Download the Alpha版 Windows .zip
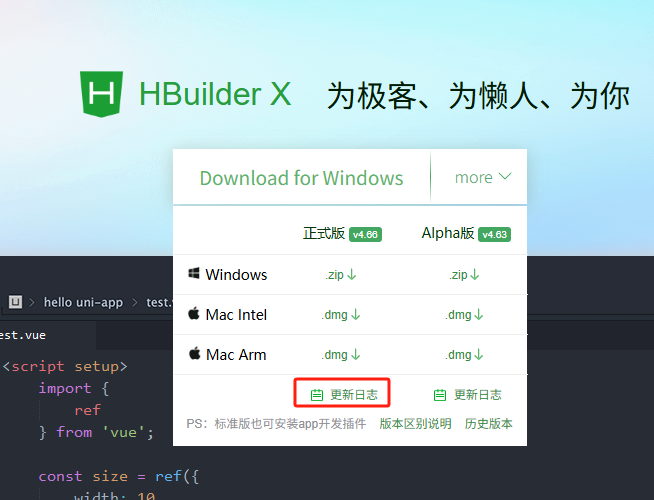654x500 pixels. coord(464,275)
